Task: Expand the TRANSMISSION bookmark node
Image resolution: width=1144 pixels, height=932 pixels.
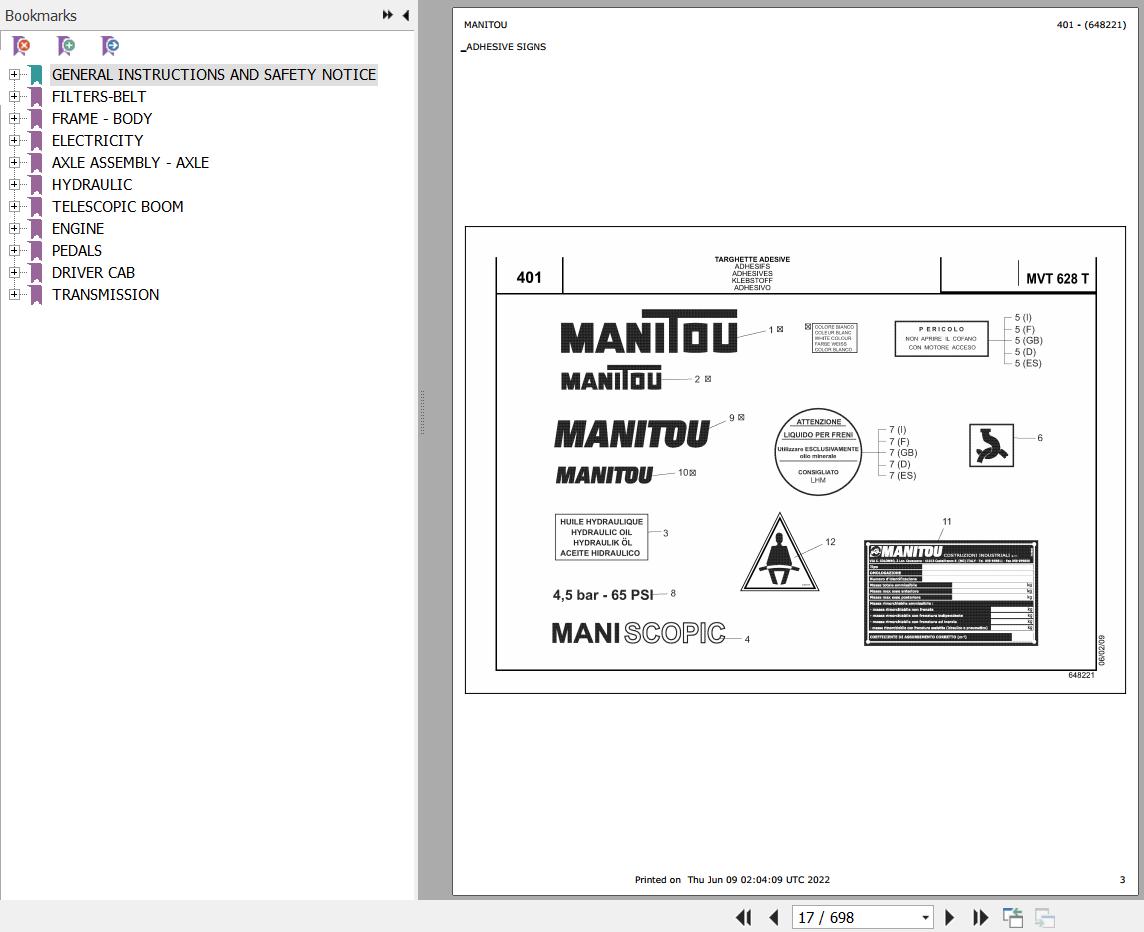Action: 14,294
